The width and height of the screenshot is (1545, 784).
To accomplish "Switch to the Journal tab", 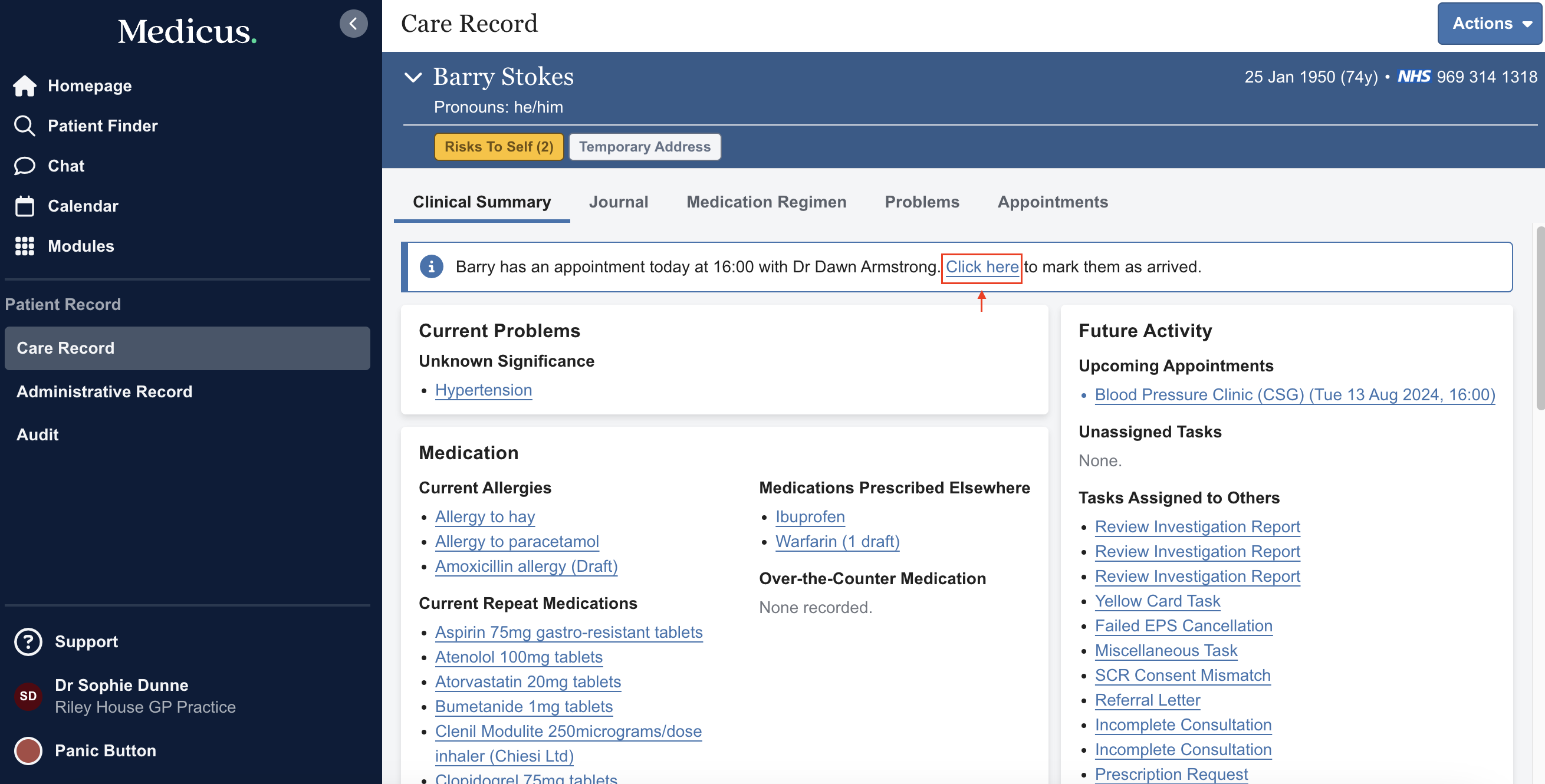I will click(x=619, y=202).
